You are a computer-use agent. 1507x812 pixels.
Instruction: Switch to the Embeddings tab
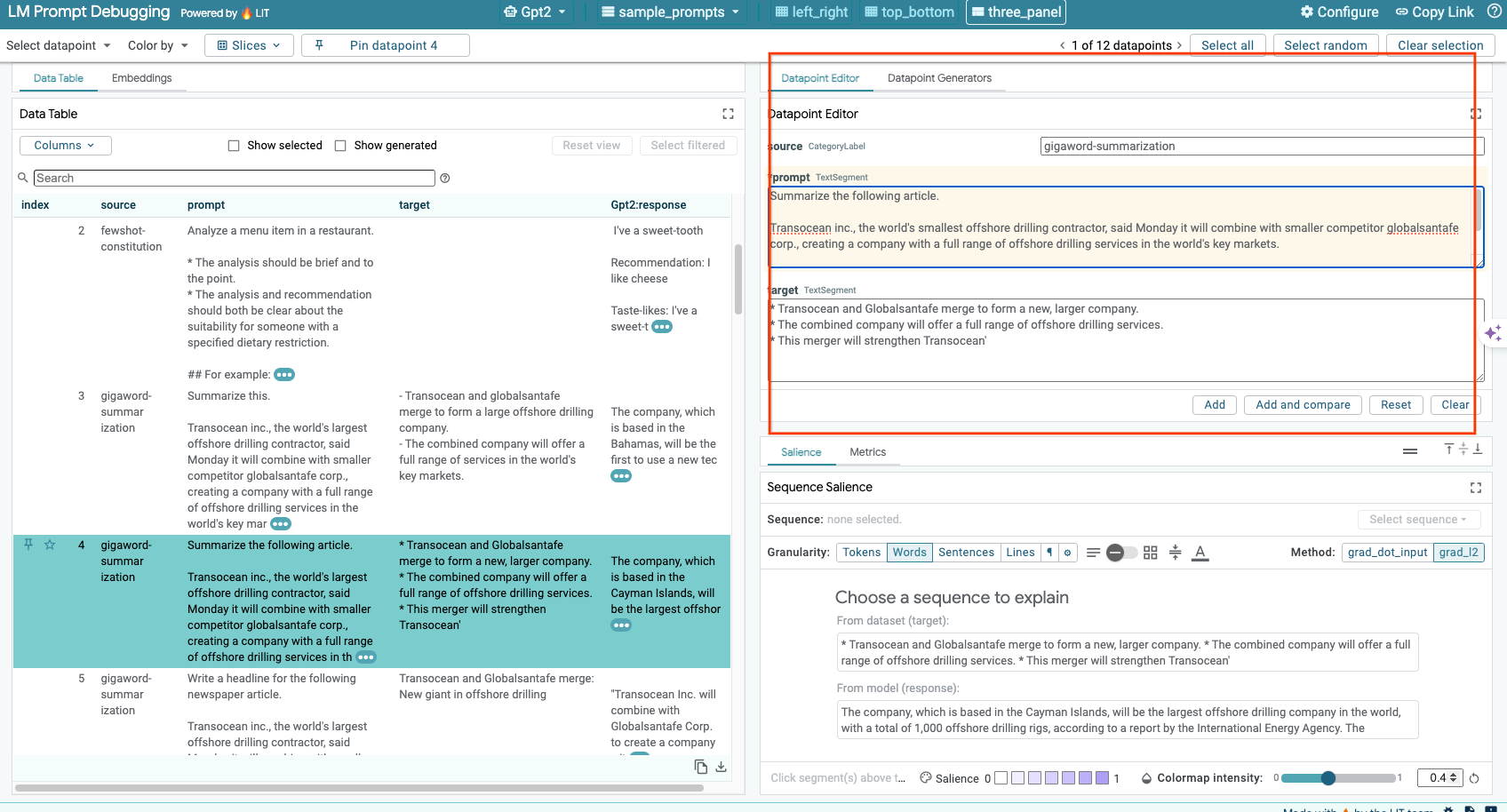click(x=141, y=78)
